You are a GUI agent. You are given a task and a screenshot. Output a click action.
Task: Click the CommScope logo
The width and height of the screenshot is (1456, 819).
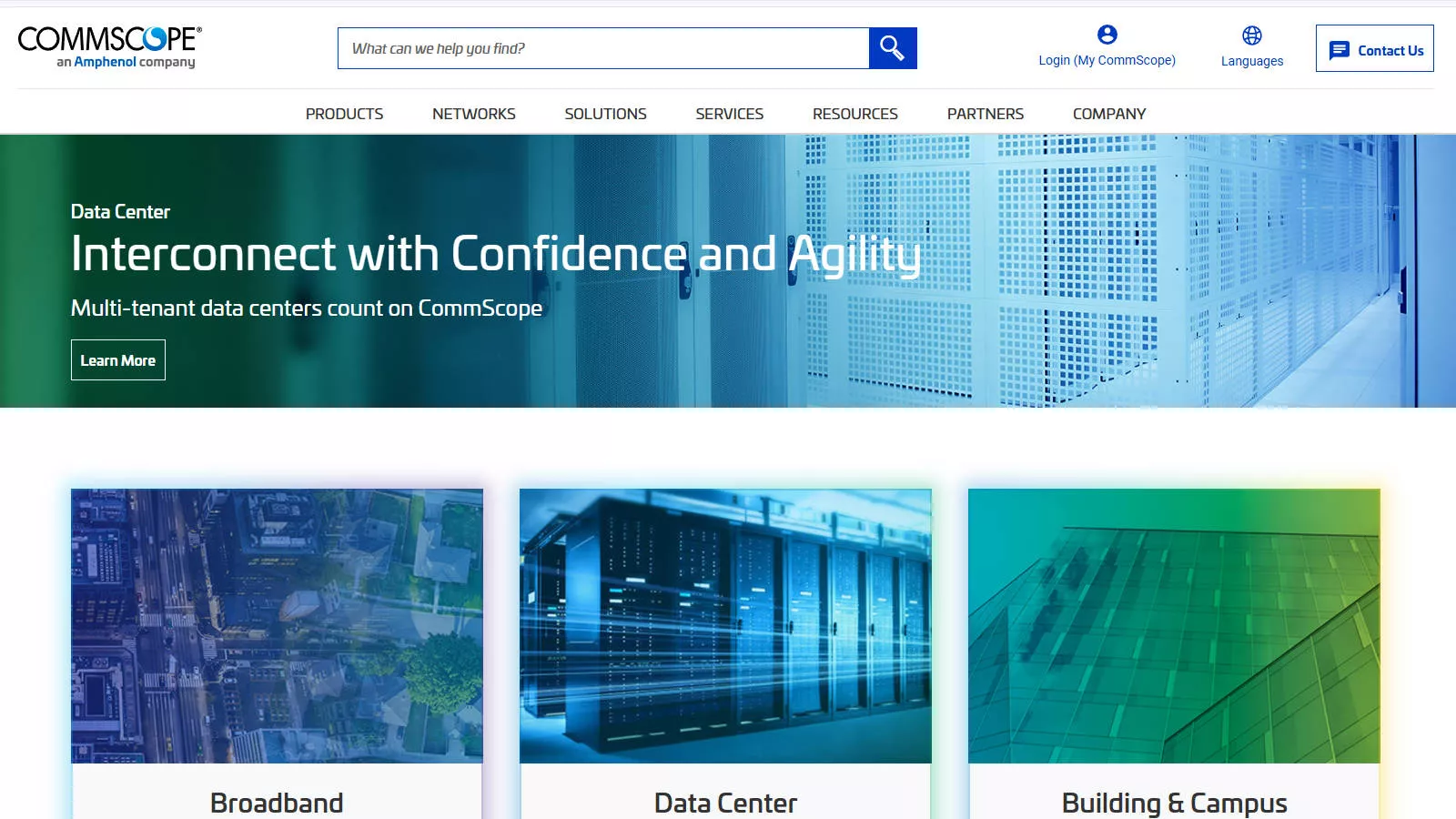coord(109,47)
